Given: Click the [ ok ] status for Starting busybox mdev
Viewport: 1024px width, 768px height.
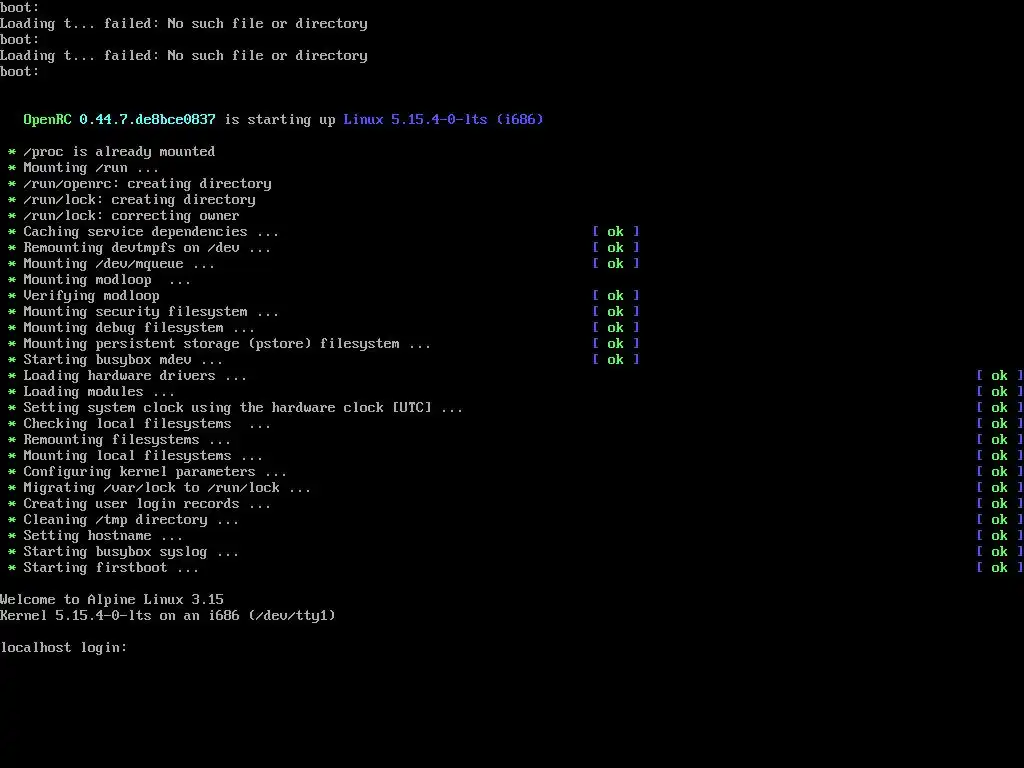Looking at the screenshot, I should point(616,360).
